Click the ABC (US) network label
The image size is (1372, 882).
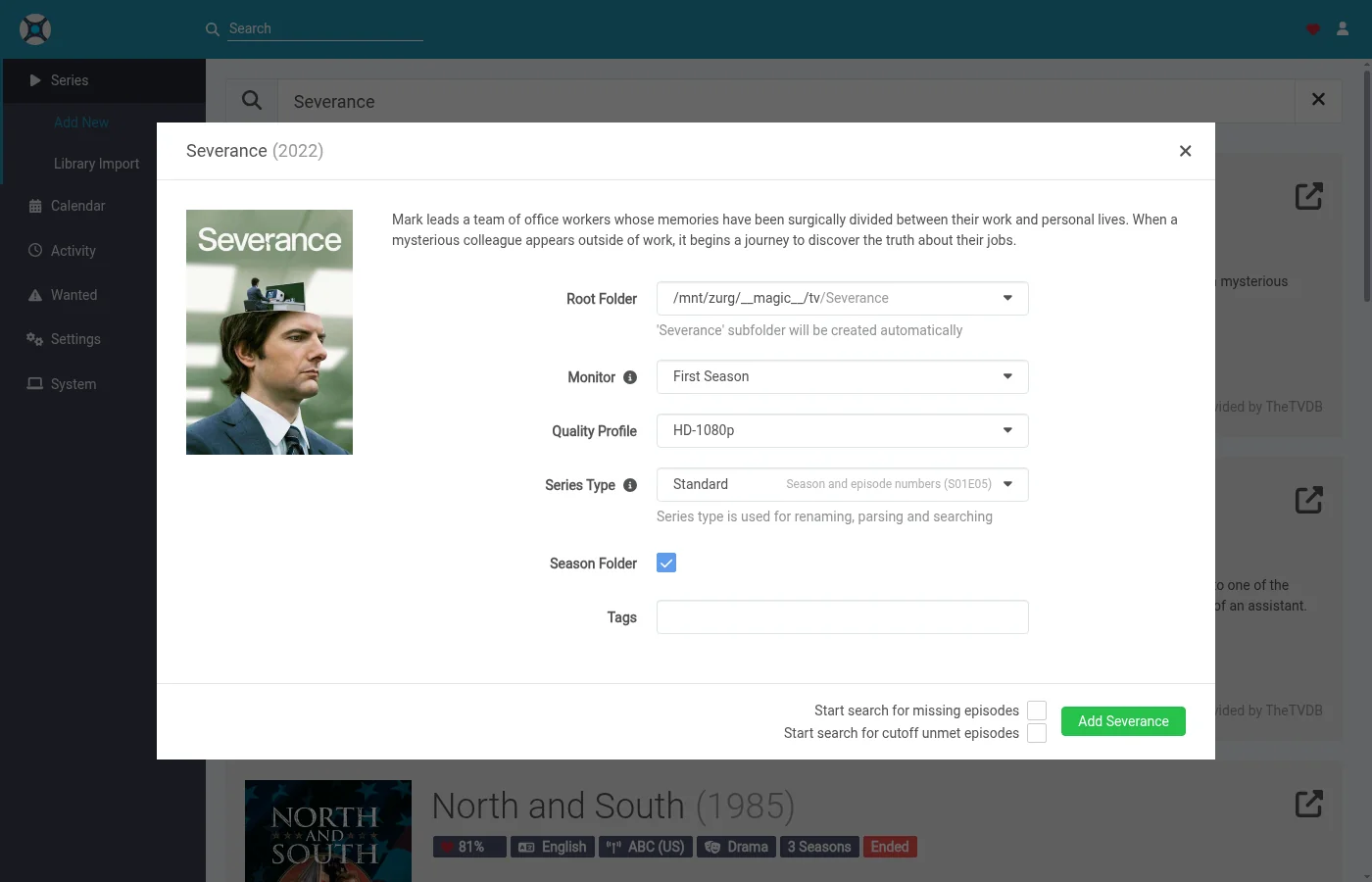(646, 847)
